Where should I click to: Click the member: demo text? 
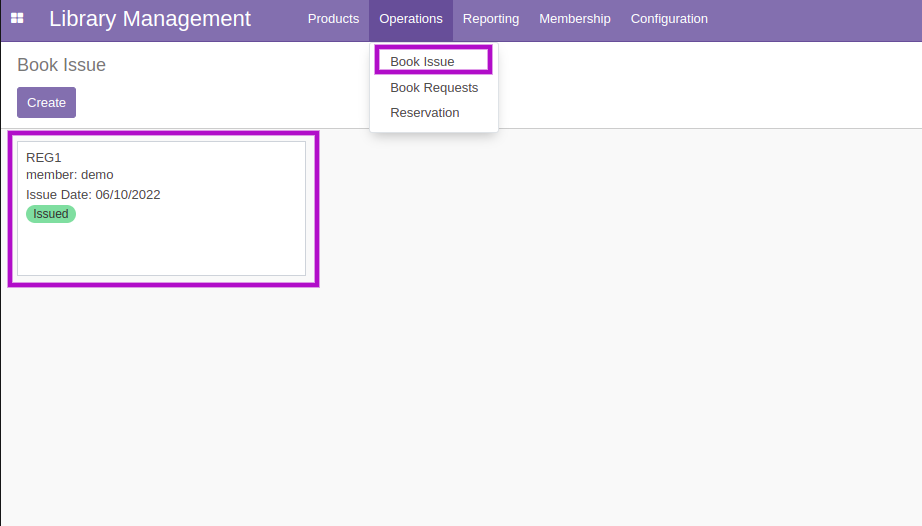70,175
